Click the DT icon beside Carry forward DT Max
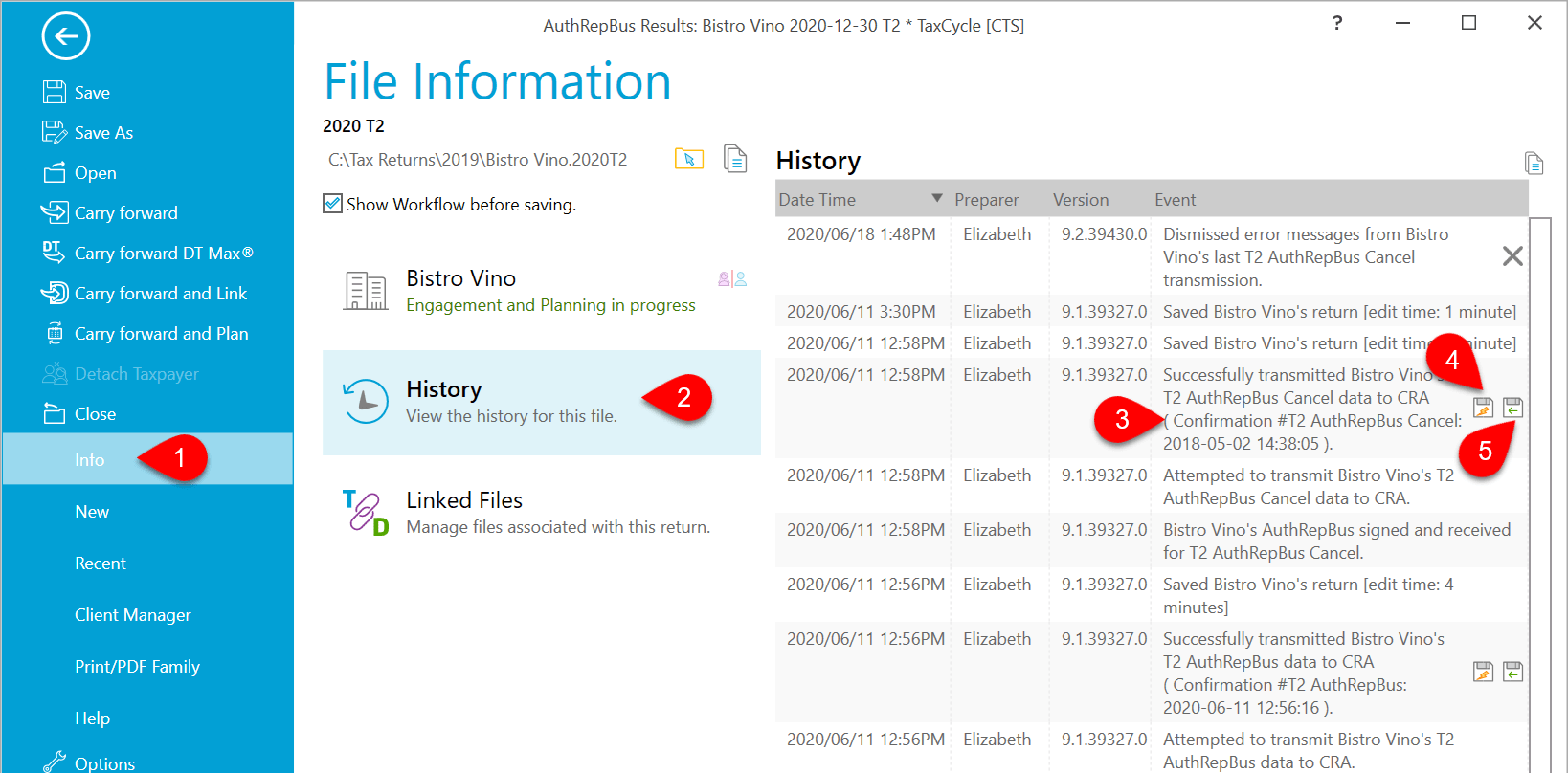The height and width of the screenshot is (773, 1568). pyautogui.click(x=54, y=252)
